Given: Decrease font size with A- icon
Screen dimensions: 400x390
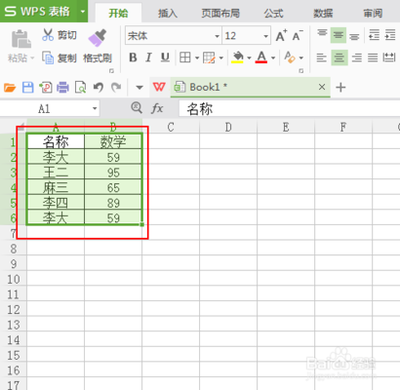Looking at the screenshot, I should (297, 35).
